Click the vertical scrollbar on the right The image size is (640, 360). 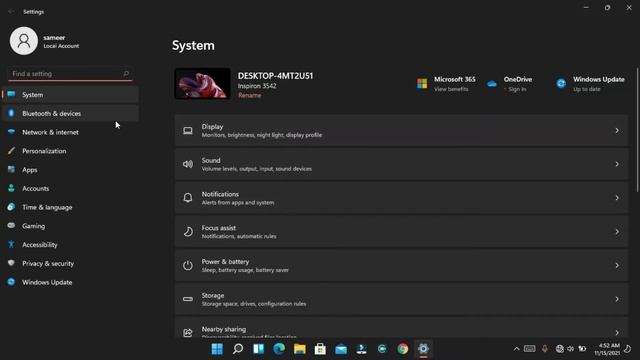click(638, 130)
